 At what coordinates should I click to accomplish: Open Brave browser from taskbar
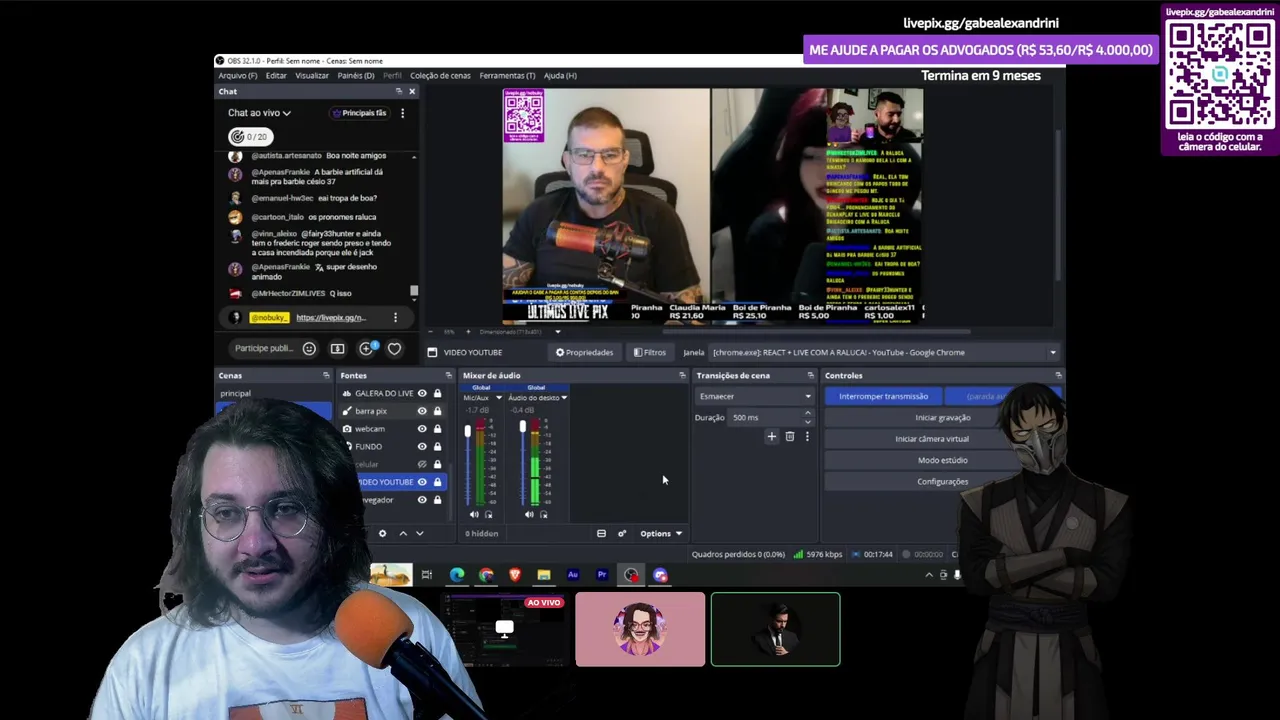click(x=515, y=575)
